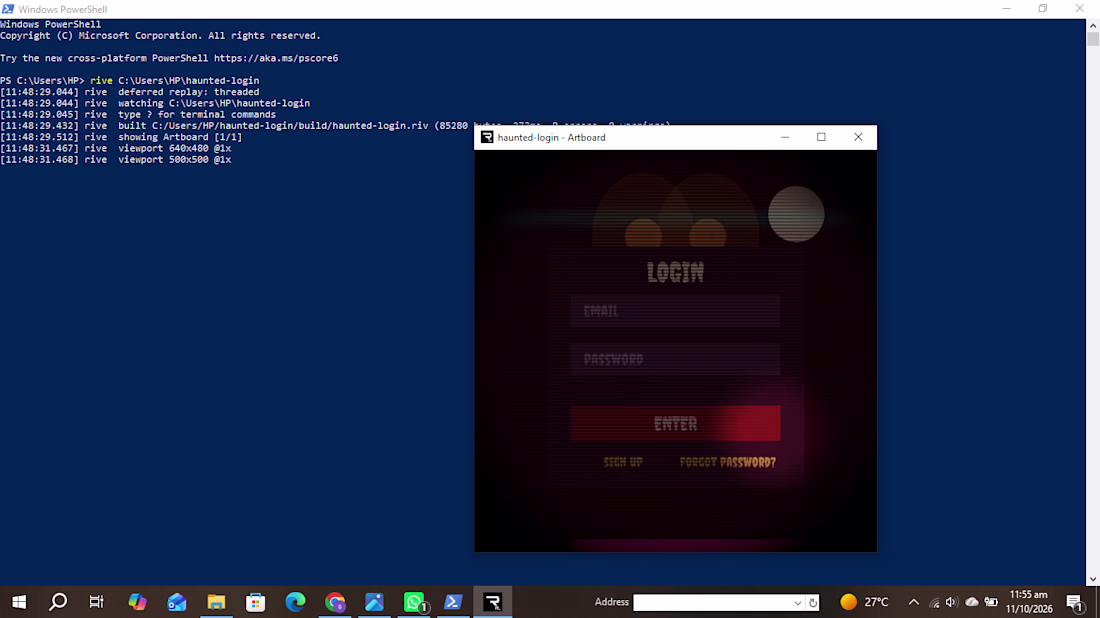Click the PowerShell scrollbar down arrow

(x=1093, y=579)
